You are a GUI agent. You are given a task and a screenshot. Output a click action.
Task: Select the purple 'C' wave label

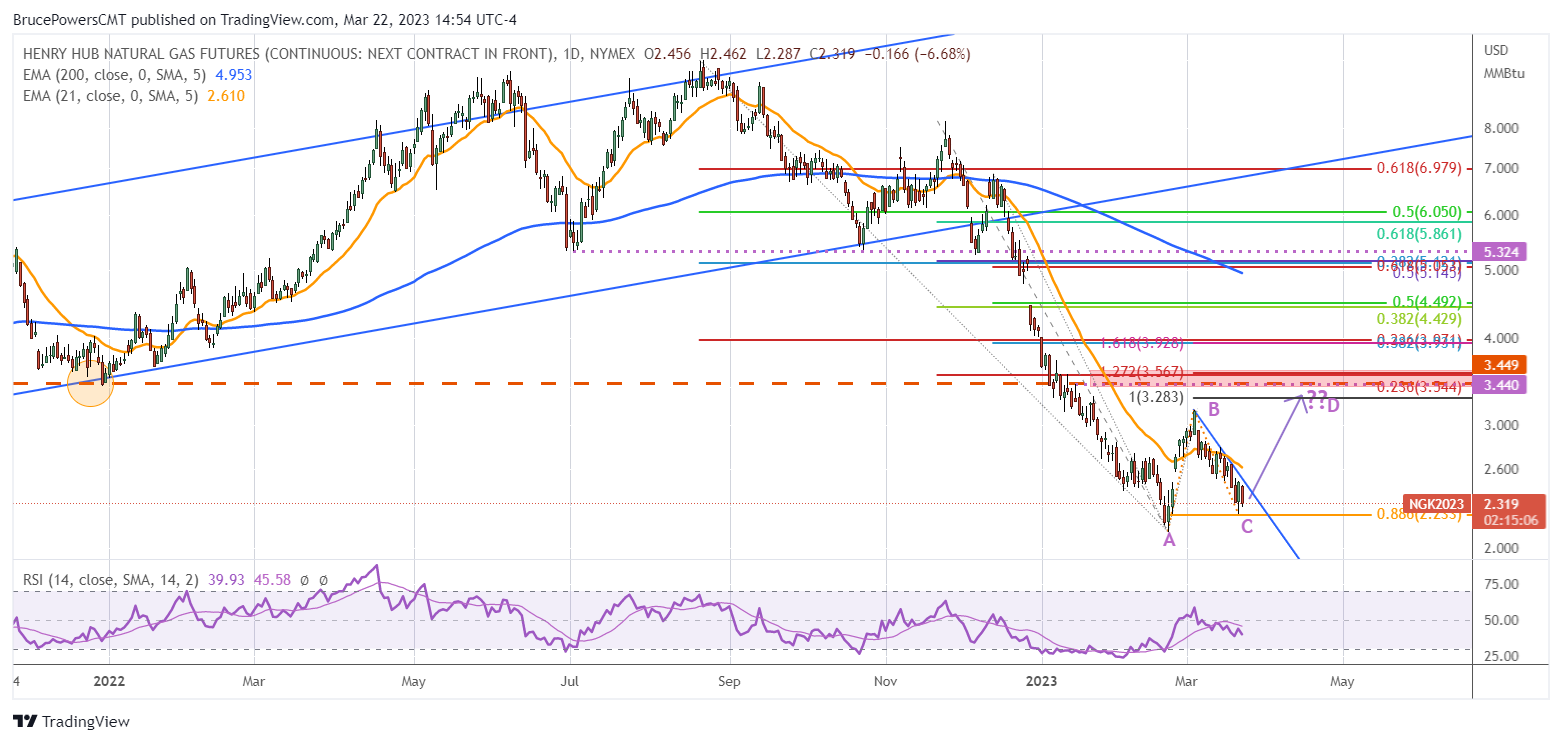pos(1247,526)
